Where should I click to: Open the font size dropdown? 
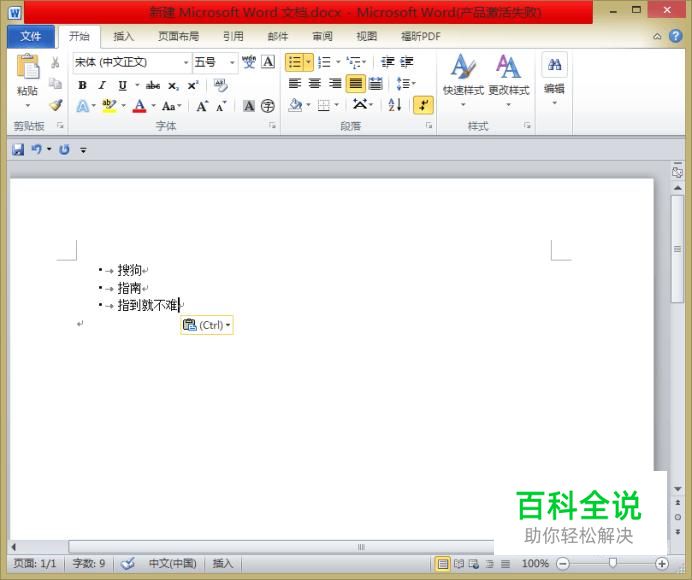pyautogui.click(x=232, y=62)
